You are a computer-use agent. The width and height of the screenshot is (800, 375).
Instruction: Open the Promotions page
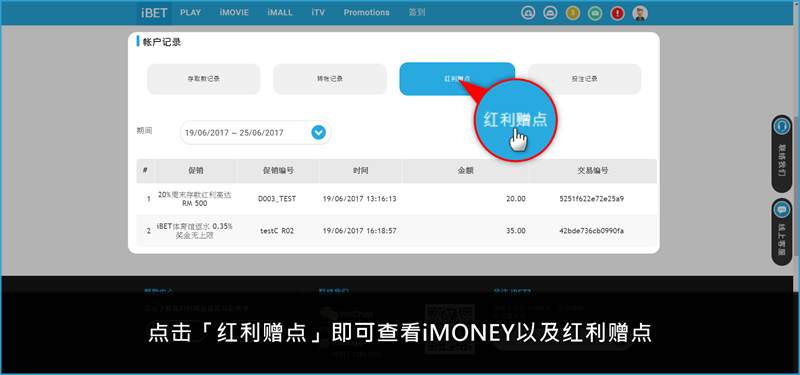(x=366, y=13)
